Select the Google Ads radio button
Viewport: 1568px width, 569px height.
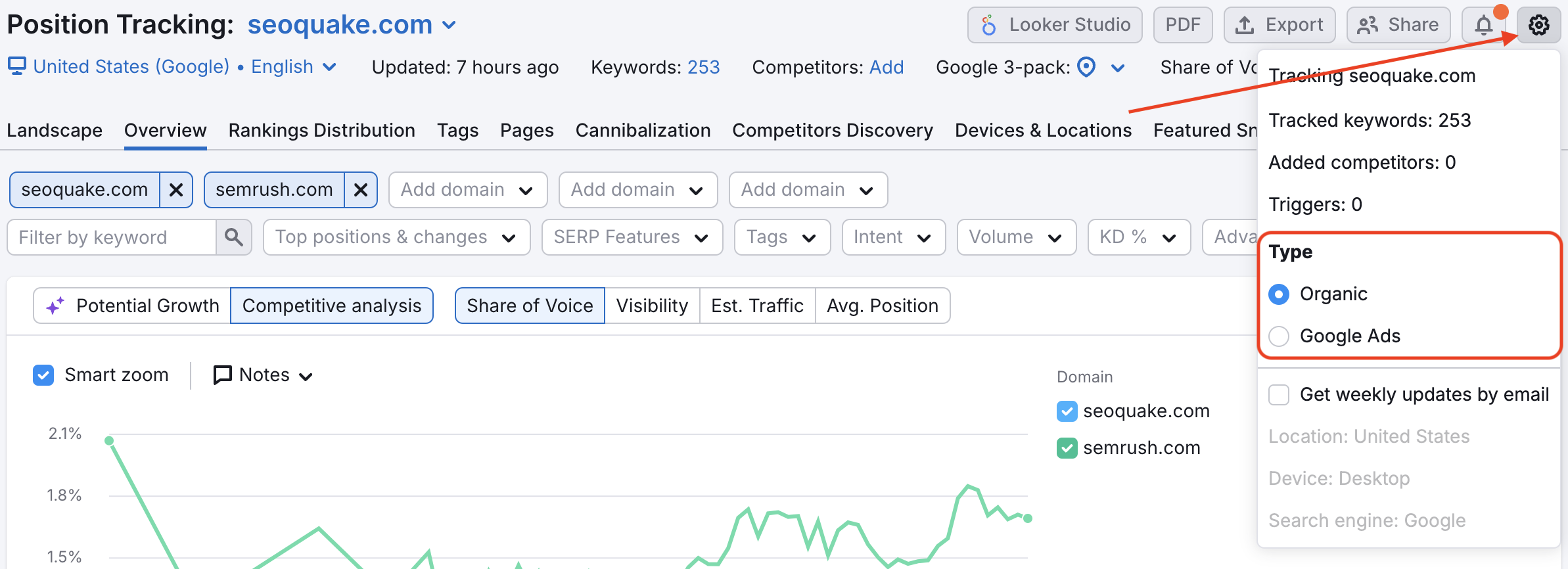(x=1279, y=336)
